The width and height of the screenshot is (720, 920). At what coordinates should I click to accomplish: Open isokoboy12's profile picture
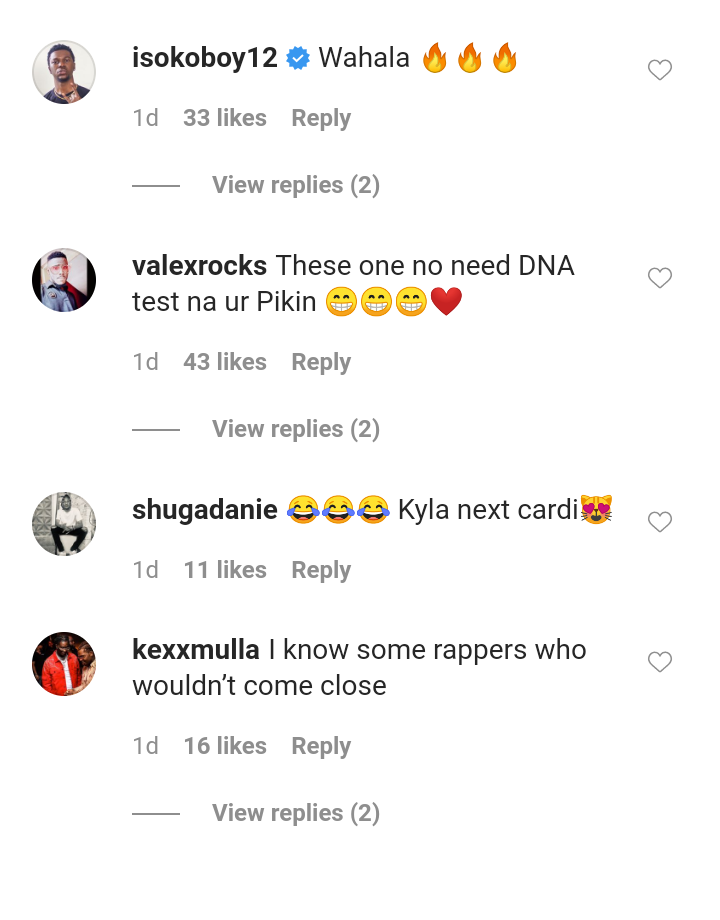coord(63,70)
